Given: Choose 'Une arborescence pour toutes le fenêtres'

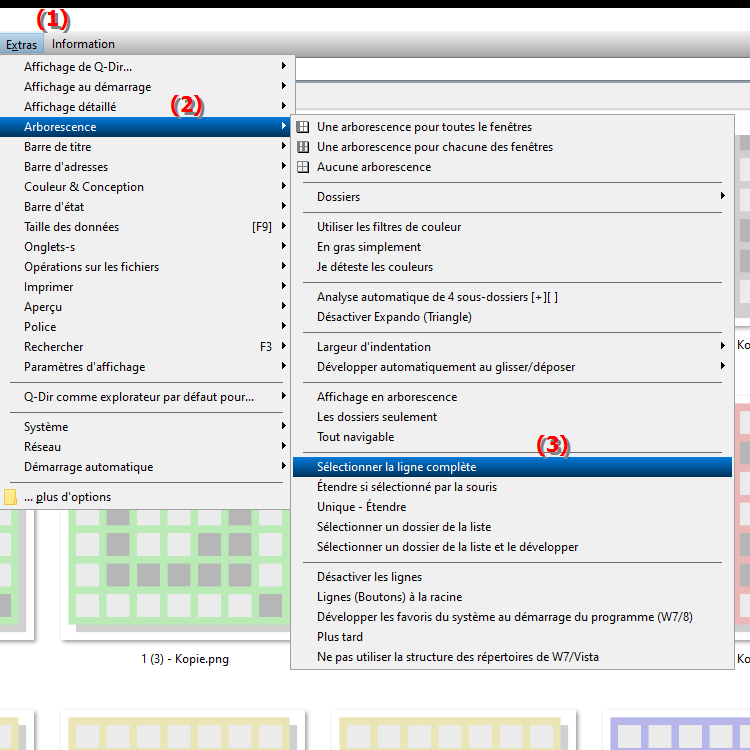Looking at the screenshot, I should coord(512,127).
